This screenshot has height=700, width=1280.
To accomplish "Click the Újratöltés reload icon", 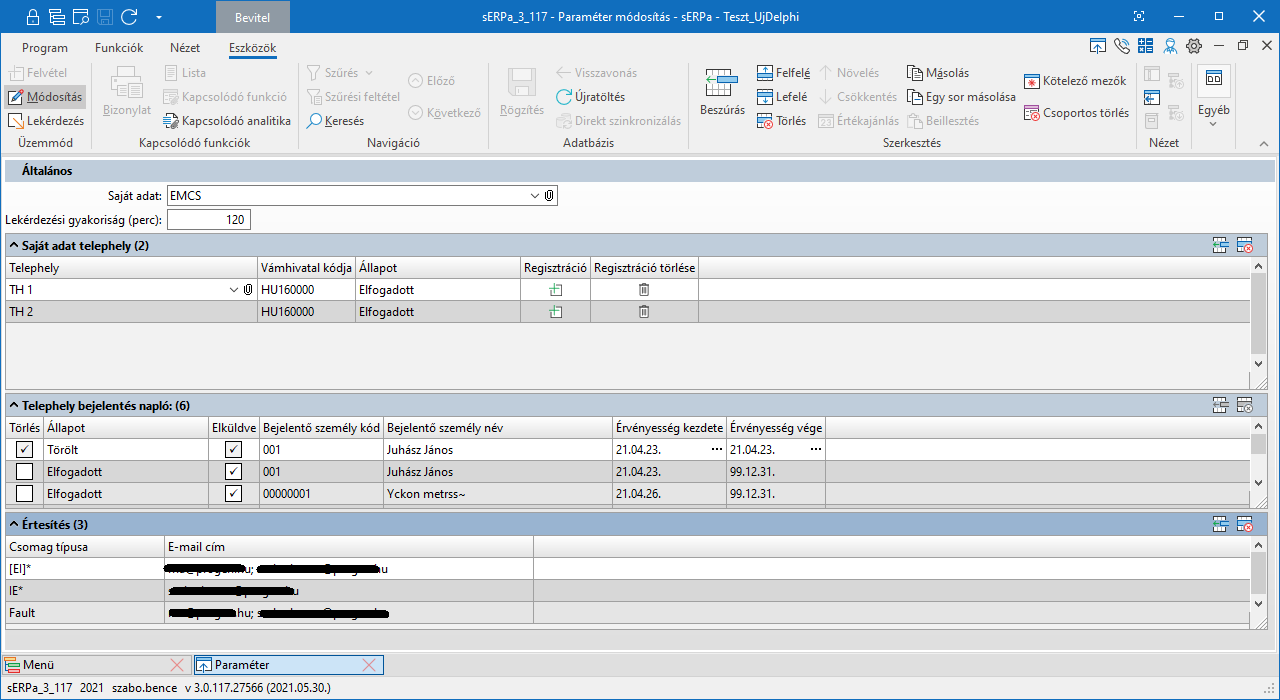I will [x=565, y=97].
